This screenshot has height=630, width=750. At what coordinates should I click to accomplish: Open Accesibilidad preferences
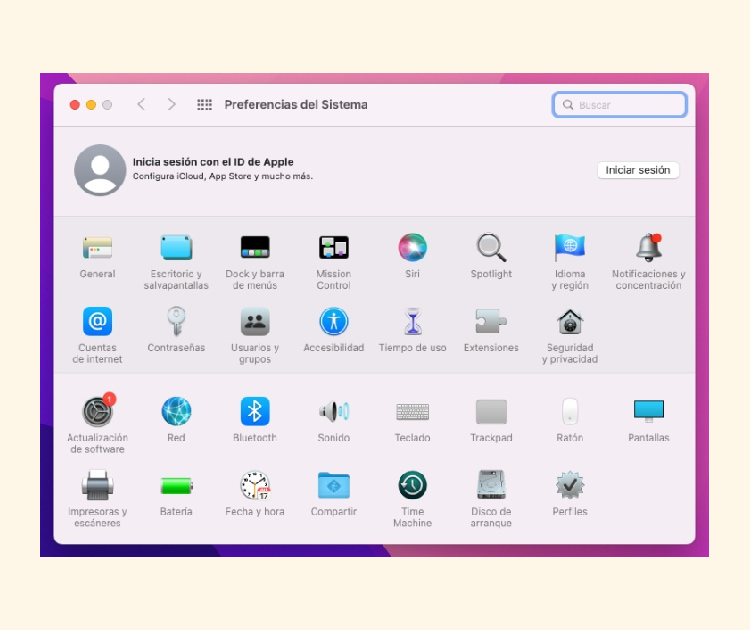[334, 321]
